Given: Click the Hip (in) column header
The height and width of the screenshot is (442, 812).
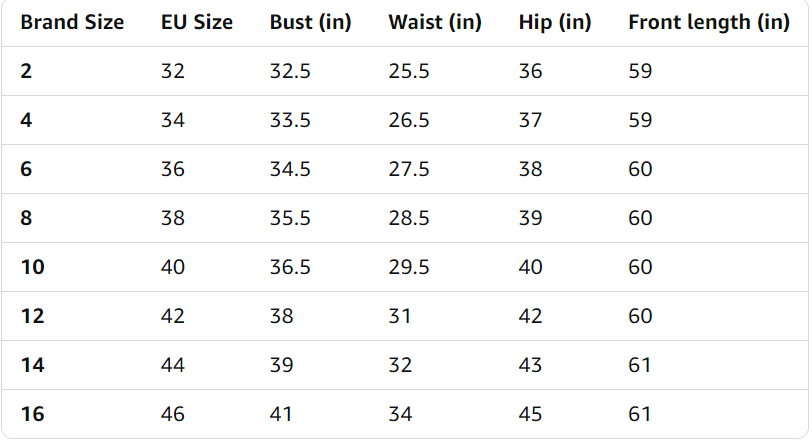Looking at the screenshot, I should (x=555, y=22).
